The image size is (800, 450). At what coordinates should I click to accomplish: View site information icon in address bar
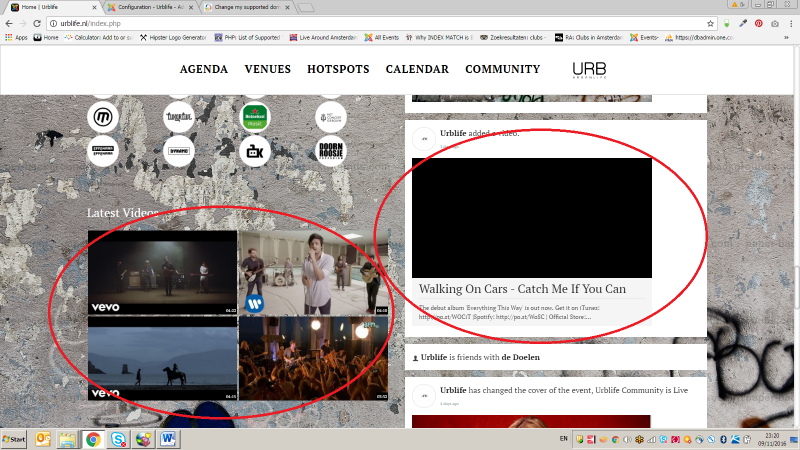(54, 23)
